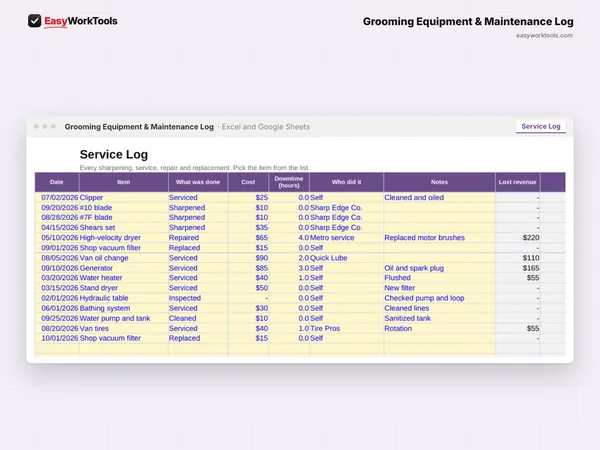The width and height of the screenshot is (600, 450).
Task: Select date cell 07/02/2026
Action: (59, 197)
